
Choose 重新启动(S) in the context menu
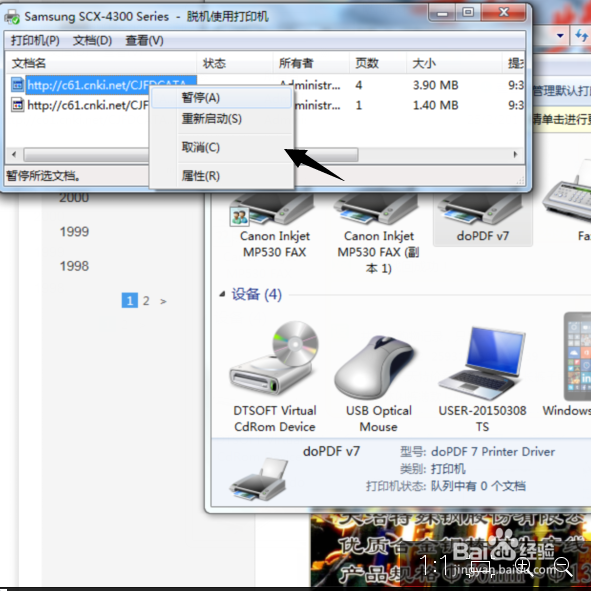222,119
